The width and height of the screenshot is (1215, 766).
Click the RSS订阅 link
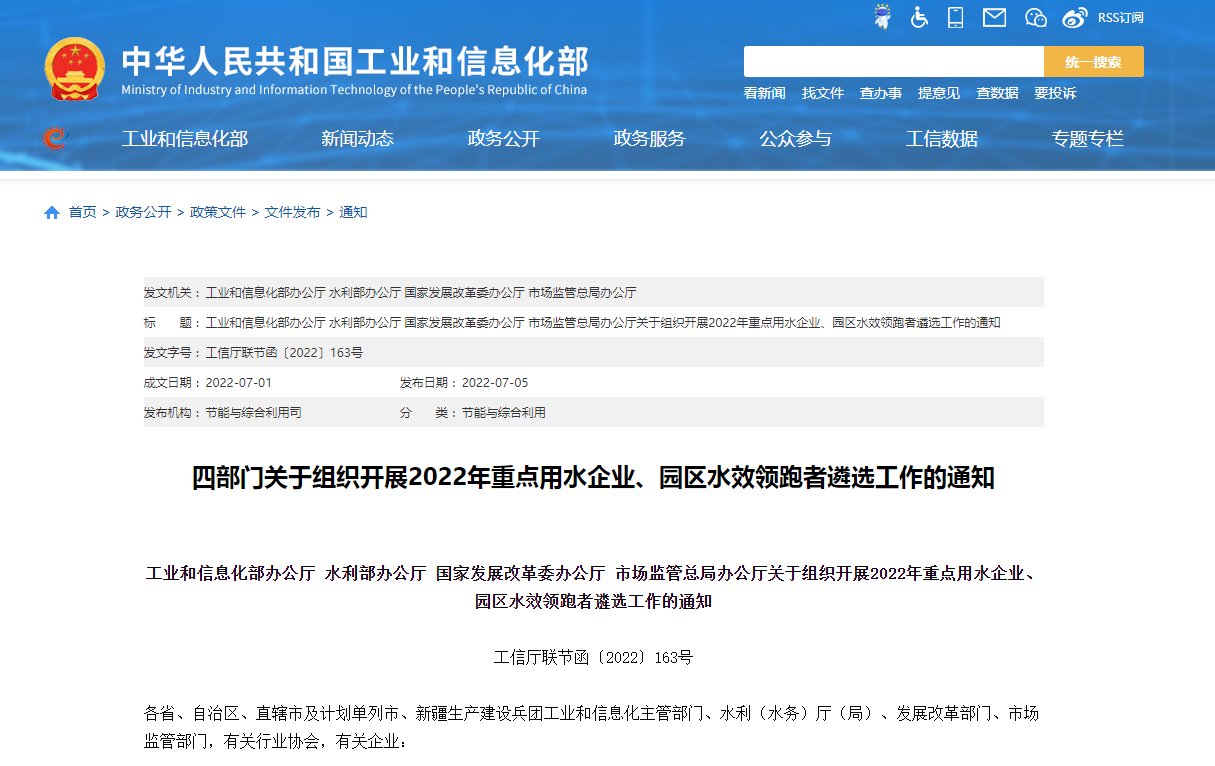point(1120,18)
